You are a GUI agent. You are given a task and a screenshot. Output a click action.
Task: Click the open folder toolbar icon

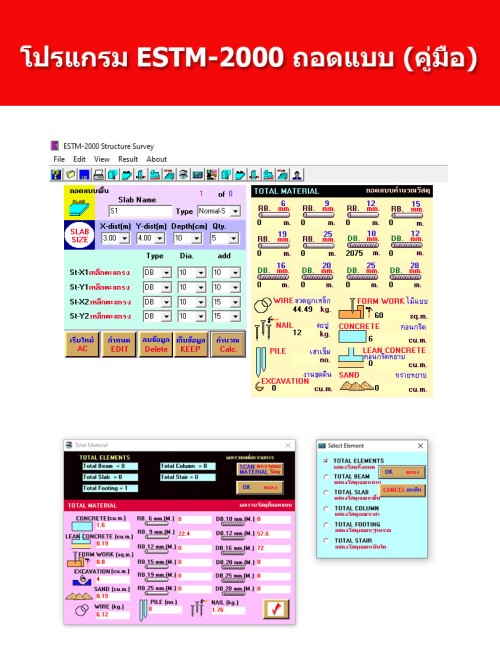[70, 175]
